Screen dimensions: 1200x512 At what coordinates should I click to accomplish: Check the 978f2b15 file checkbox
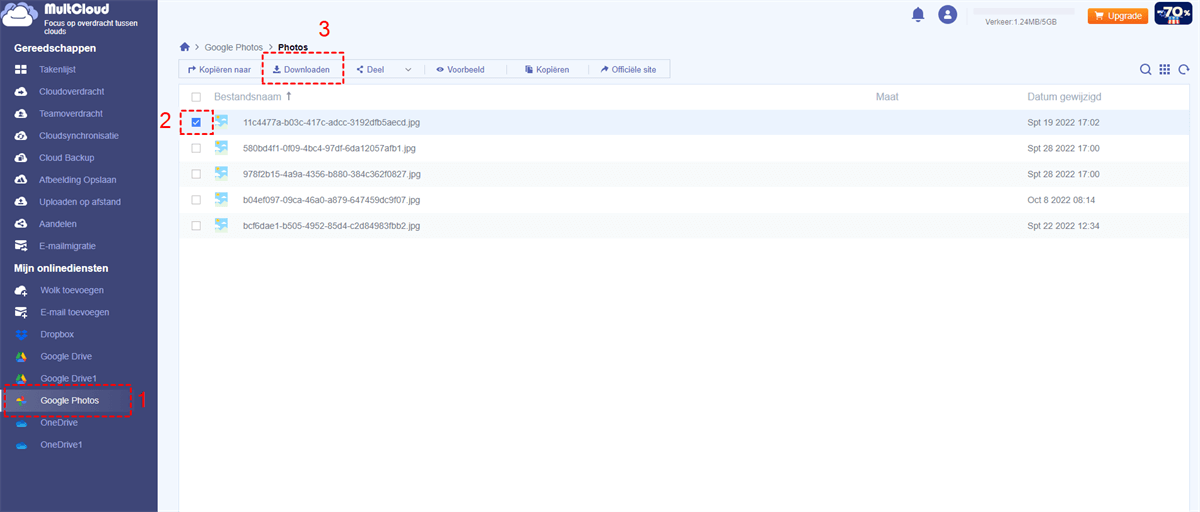click(x=196, y=174)
